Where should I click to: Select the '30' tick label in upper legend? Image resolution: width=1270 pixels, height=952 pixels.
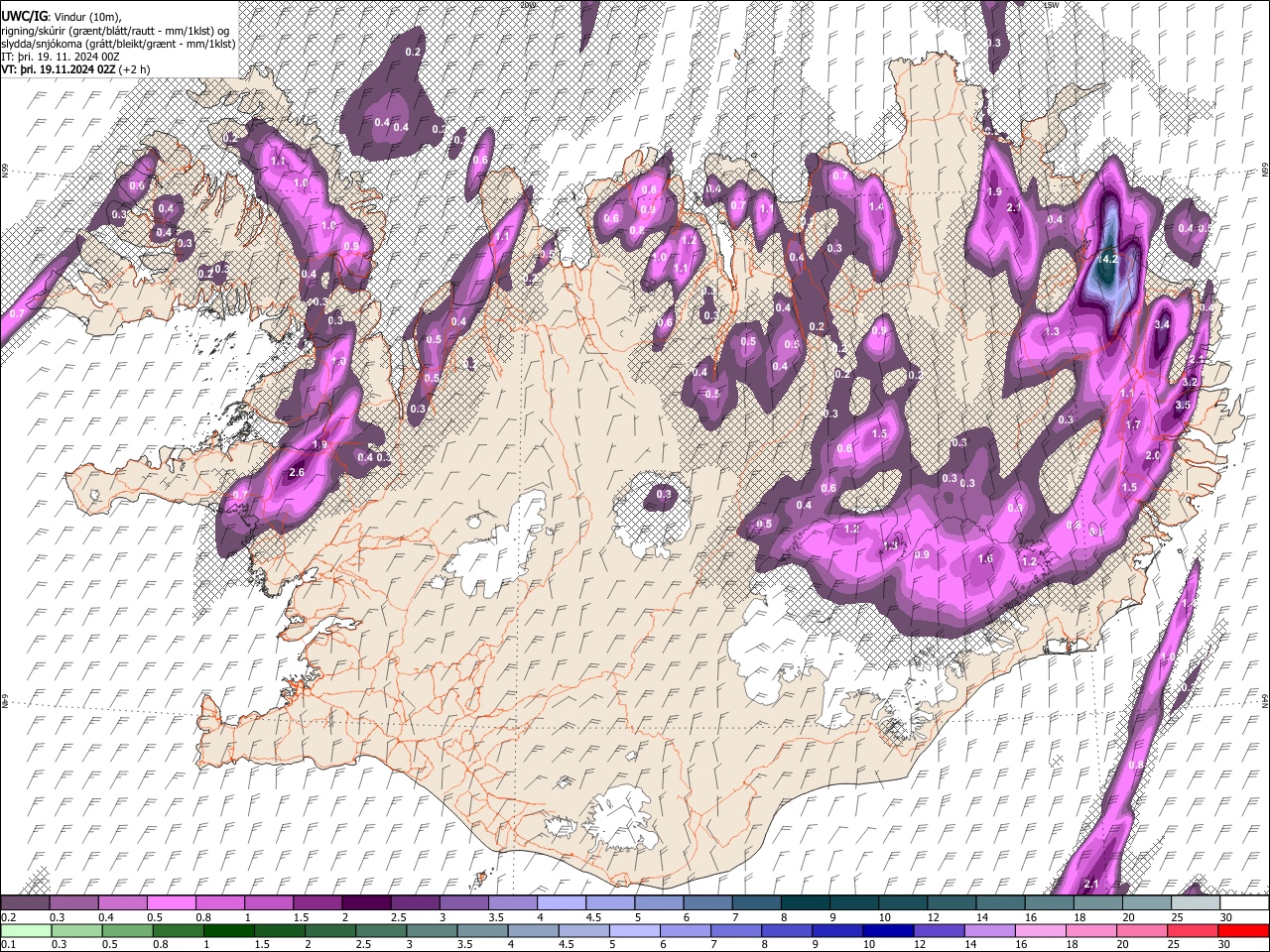1225,917
